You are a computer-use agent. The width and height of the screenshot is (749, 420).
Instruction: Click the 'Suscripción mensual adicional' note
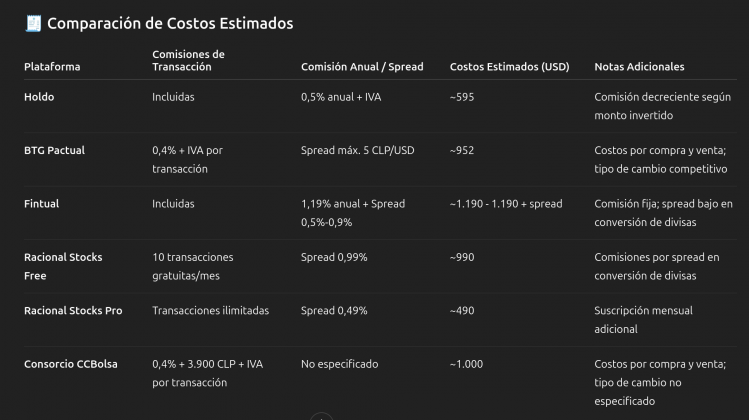coord(643,320)
